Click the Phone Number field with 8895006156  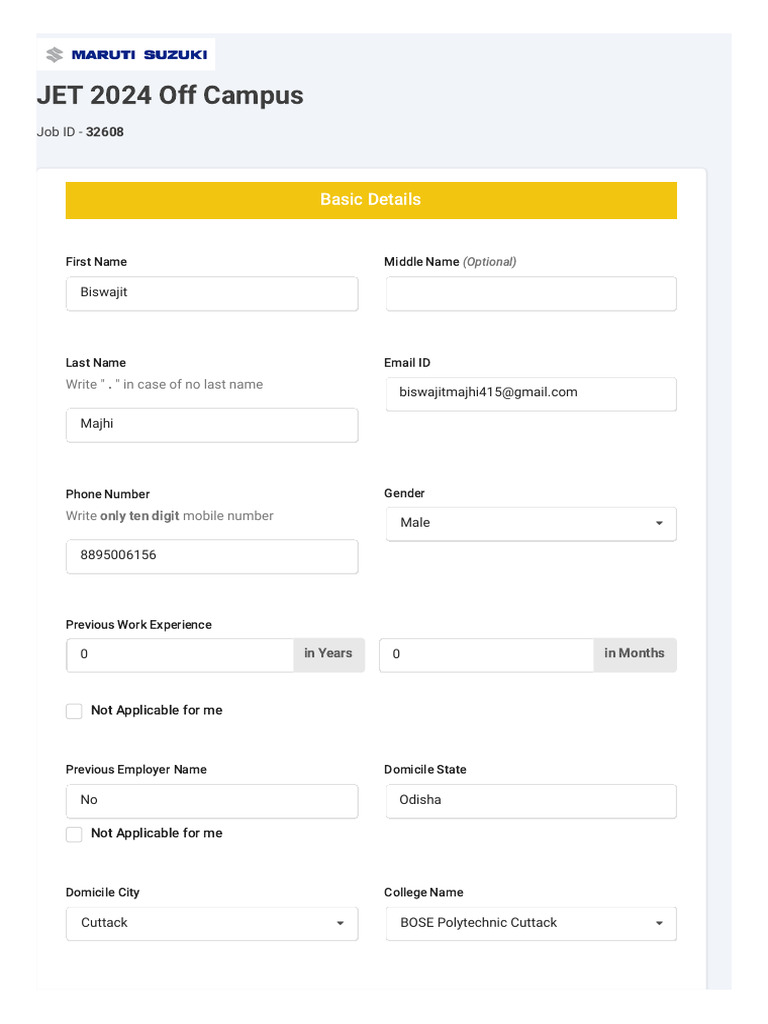coord(212,556)
